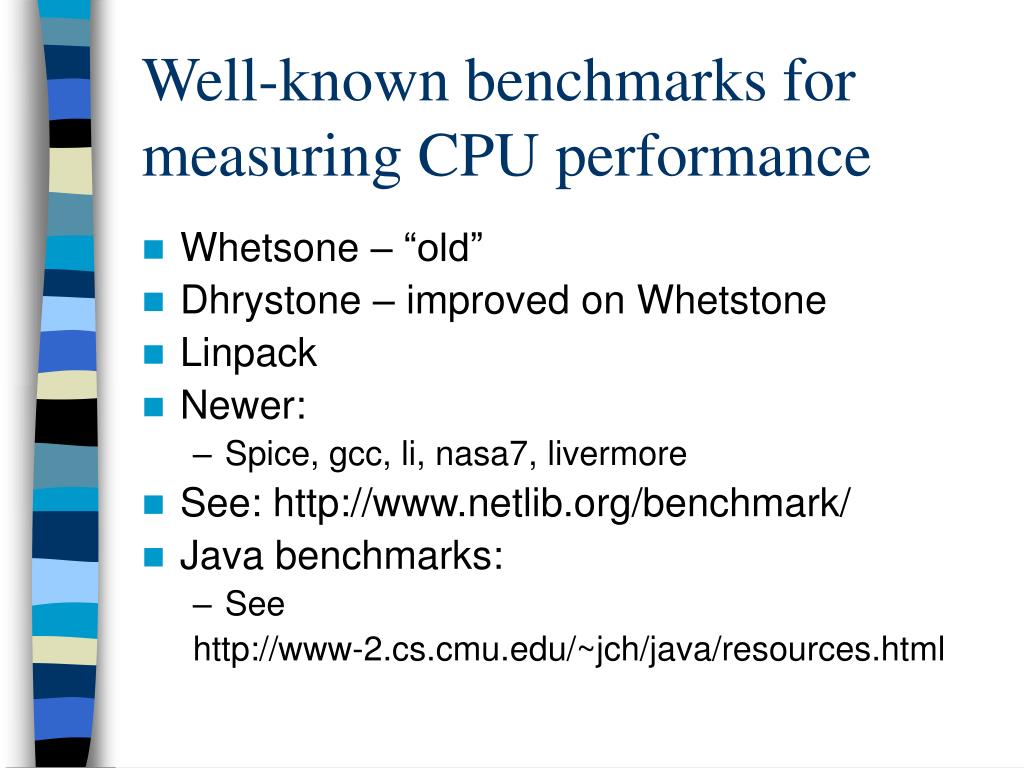Viewport: 1024px width, 768px height.
Task: Click the square bullet beside Whetsone
Action: coord(153,250)
